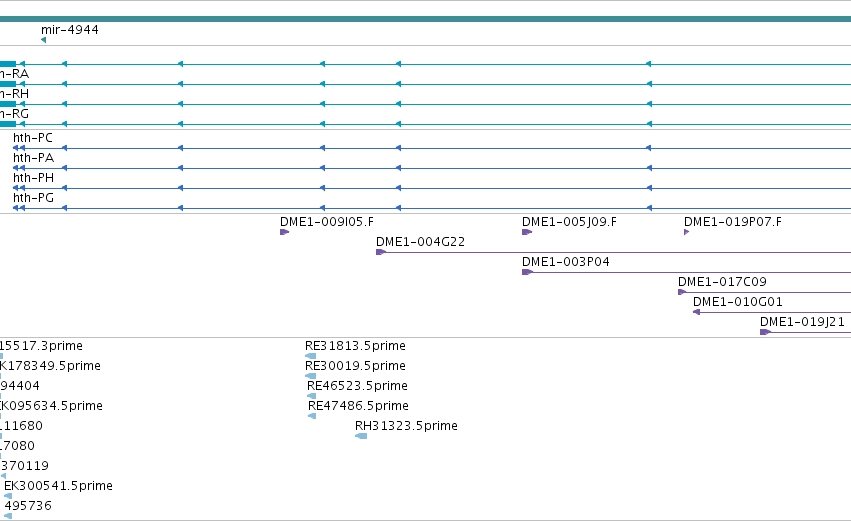Click the DME1-019P07.F small arrow glyph
The height and width of the screenshot is (521, 851).
687,232
